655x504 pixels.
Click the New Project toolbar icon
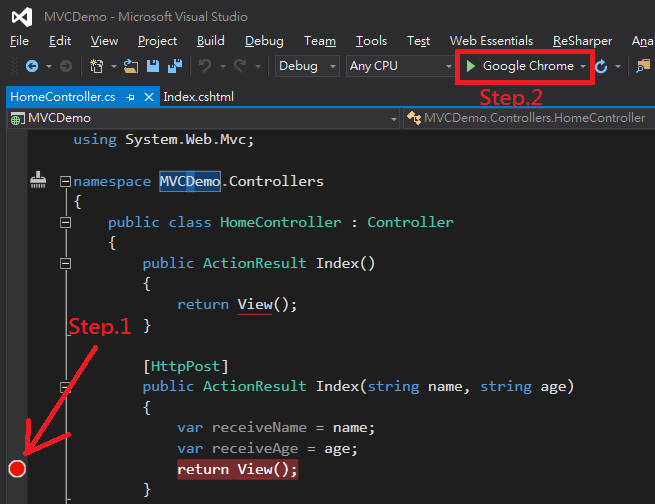click(x=96, y=66)
